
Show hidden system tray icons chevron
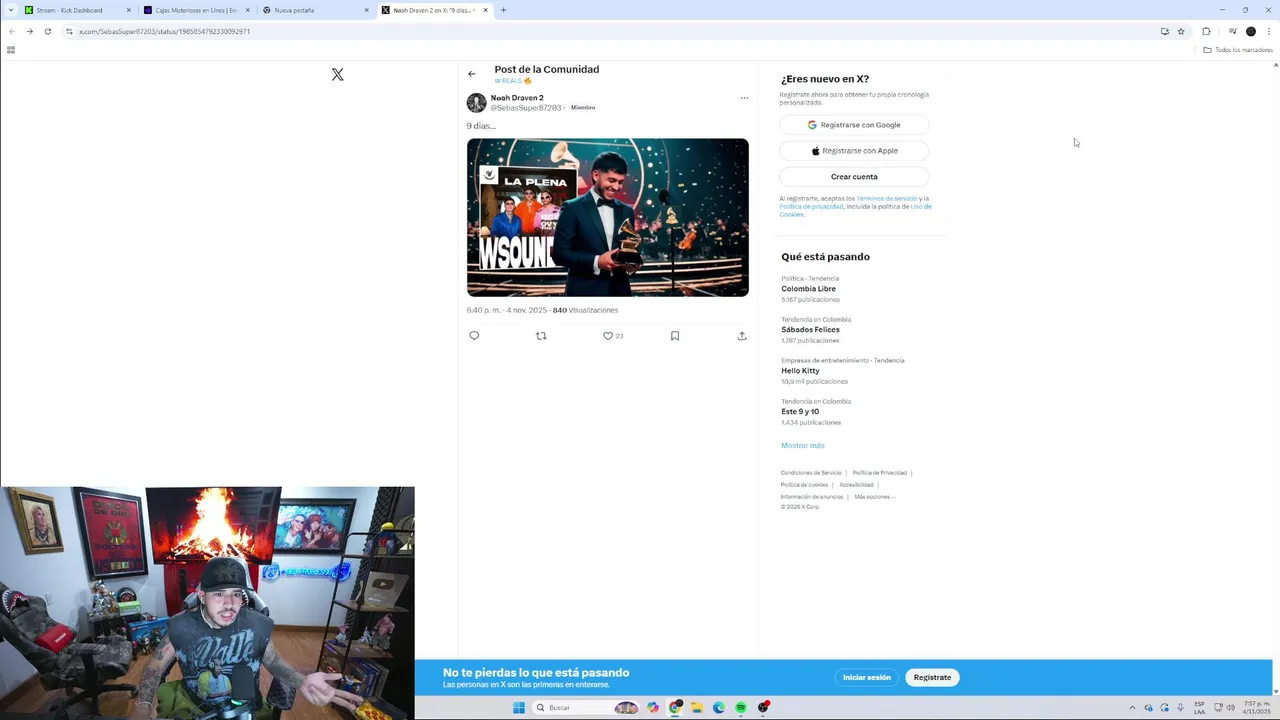1132,708
